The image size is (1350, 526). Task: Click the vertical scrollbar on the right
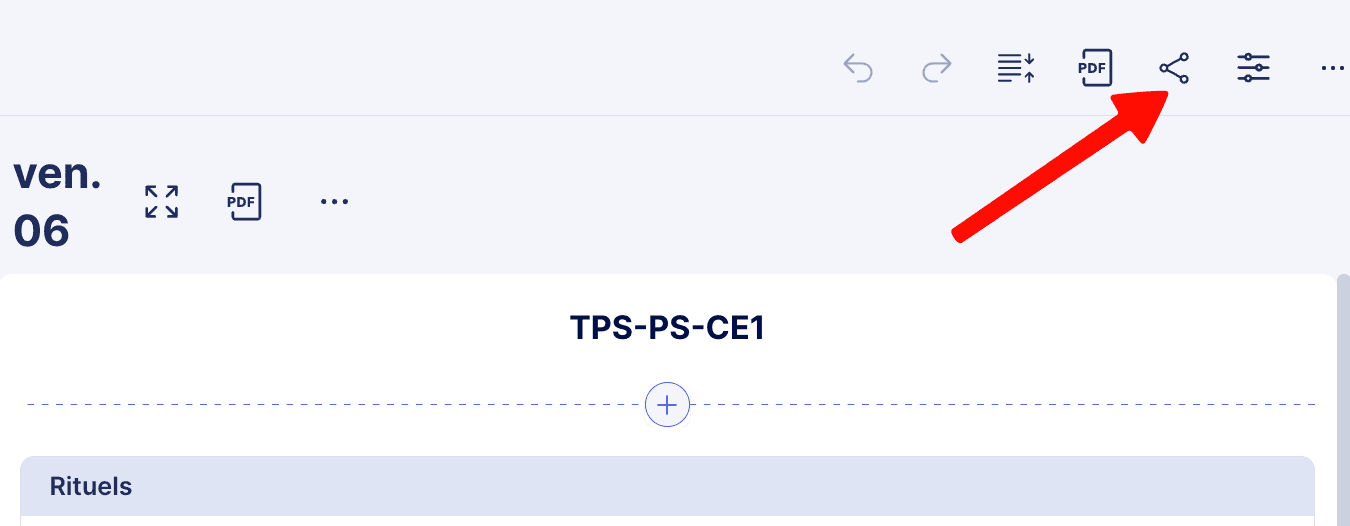(1343, 400)
